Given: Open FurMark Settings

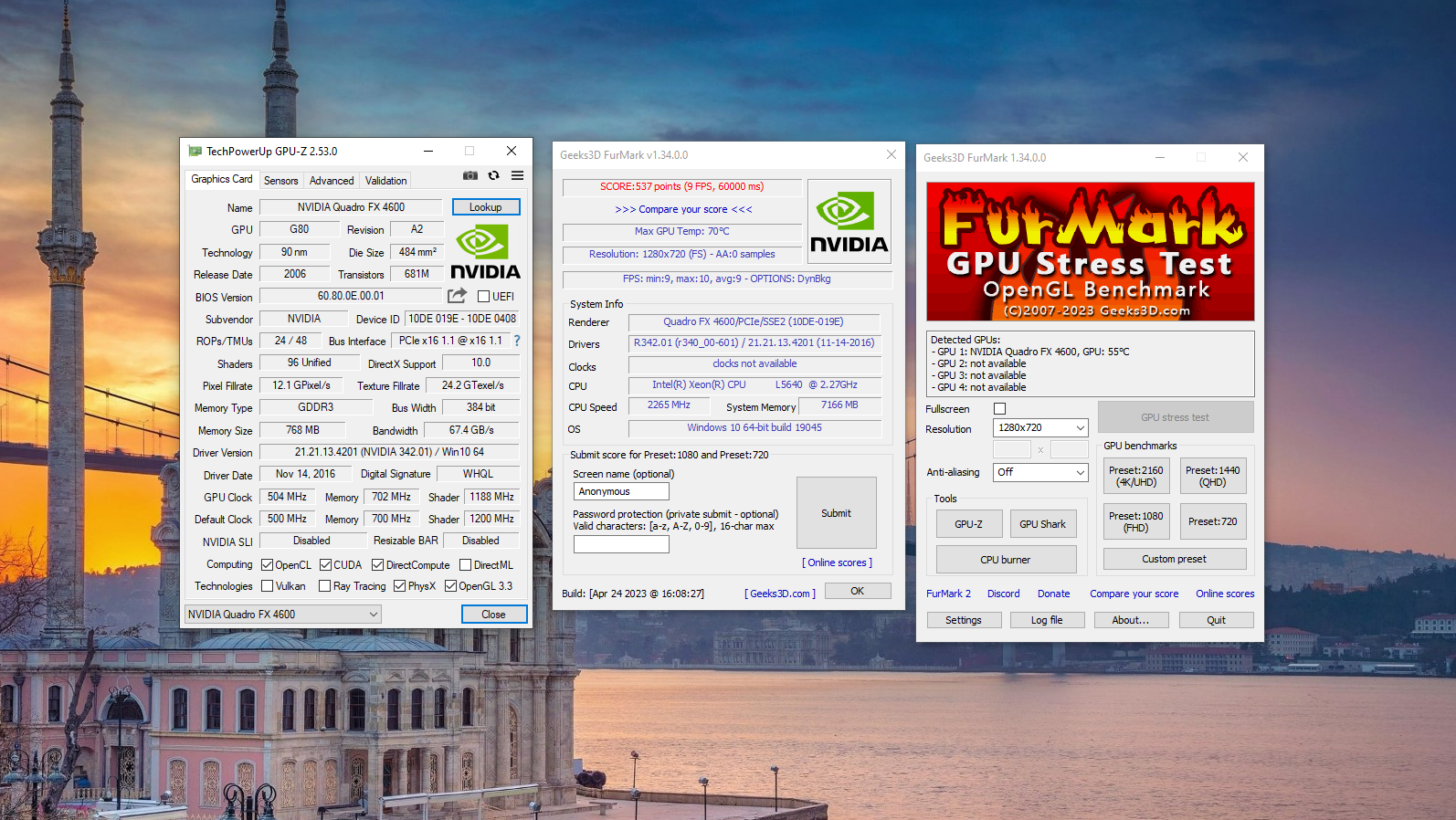Looking at the screenshot, I should 964,620.
